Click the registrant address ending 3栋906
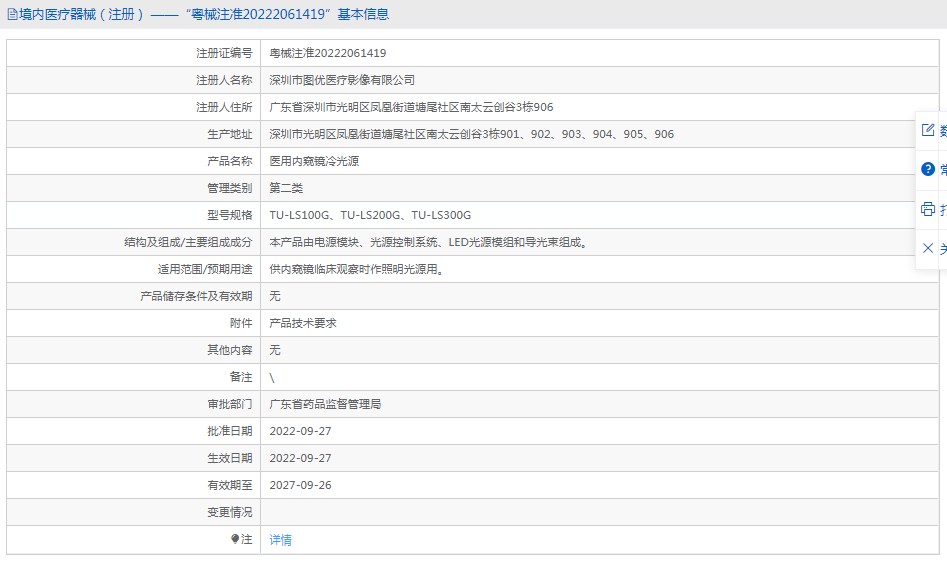Image resolution: width=947 pixels, height=563 pixels. coord(411,108)
